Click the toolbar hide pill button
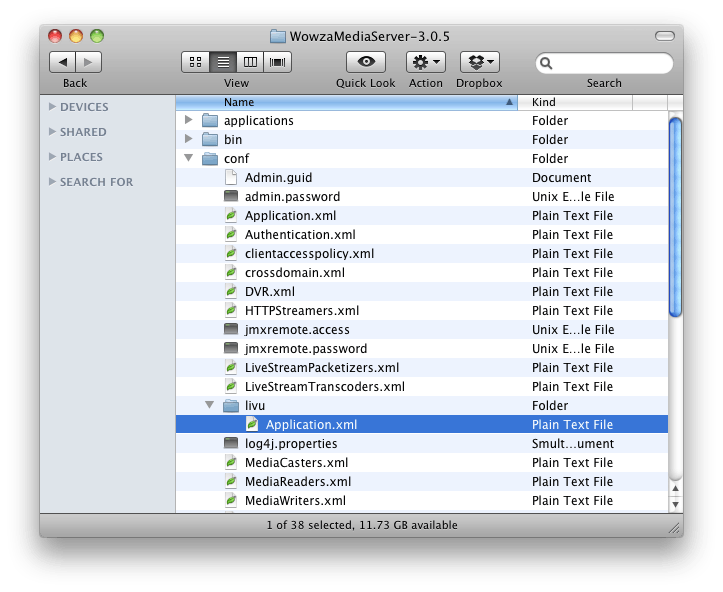 (664, 36)
